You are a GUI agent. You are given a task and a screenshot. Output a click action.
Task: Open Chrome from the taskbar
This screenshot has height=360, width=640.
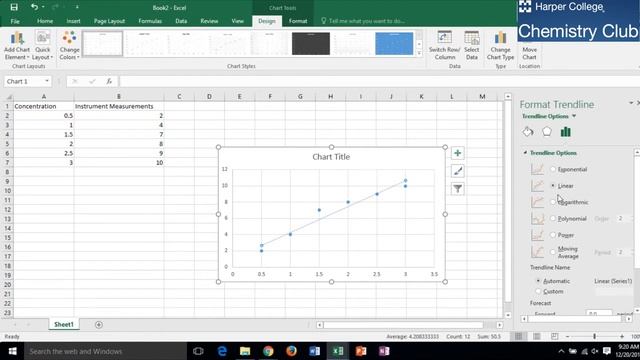pos(268,351)
